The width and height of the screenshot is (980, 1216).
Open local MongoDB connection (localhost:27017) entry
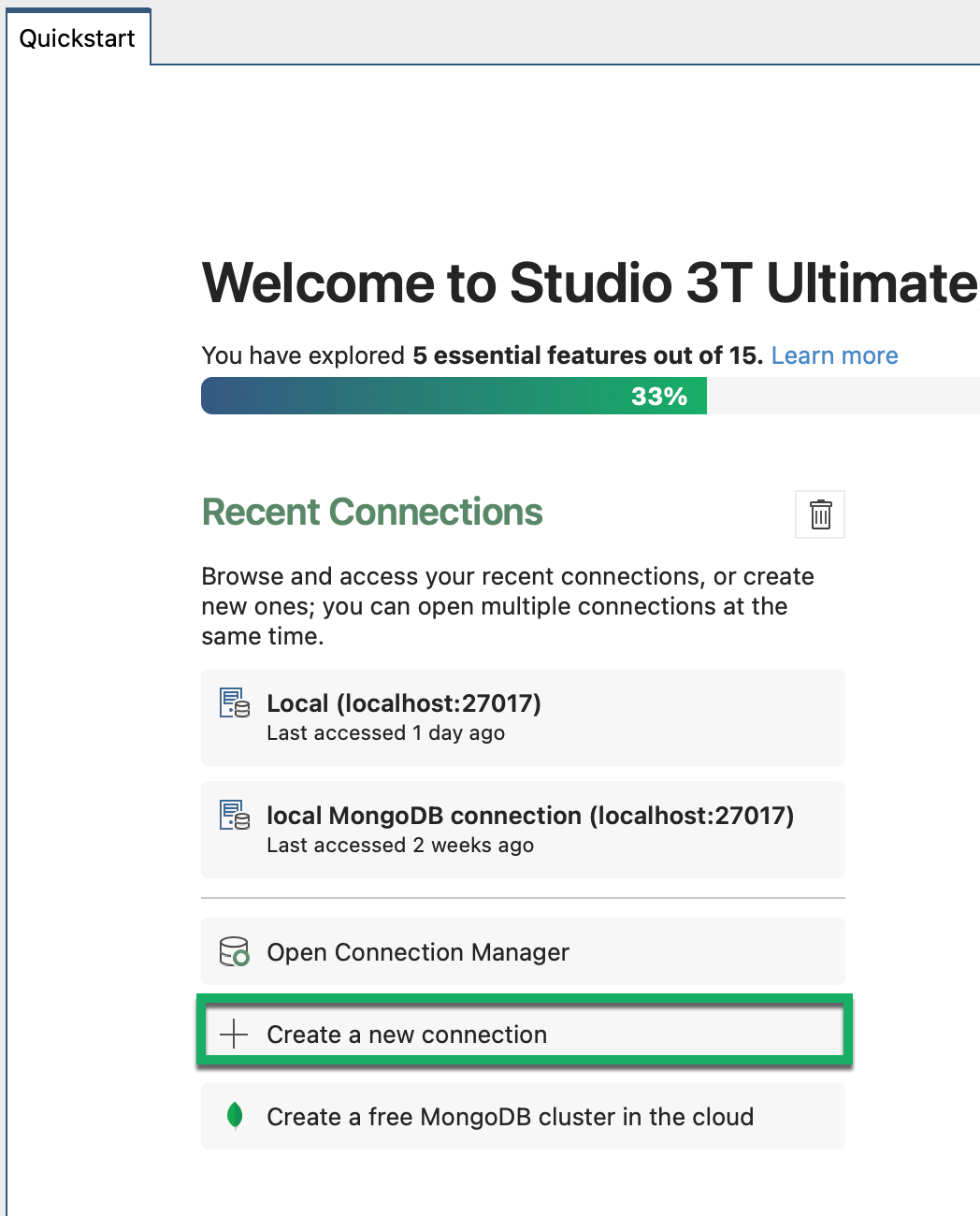click(530, 816)
